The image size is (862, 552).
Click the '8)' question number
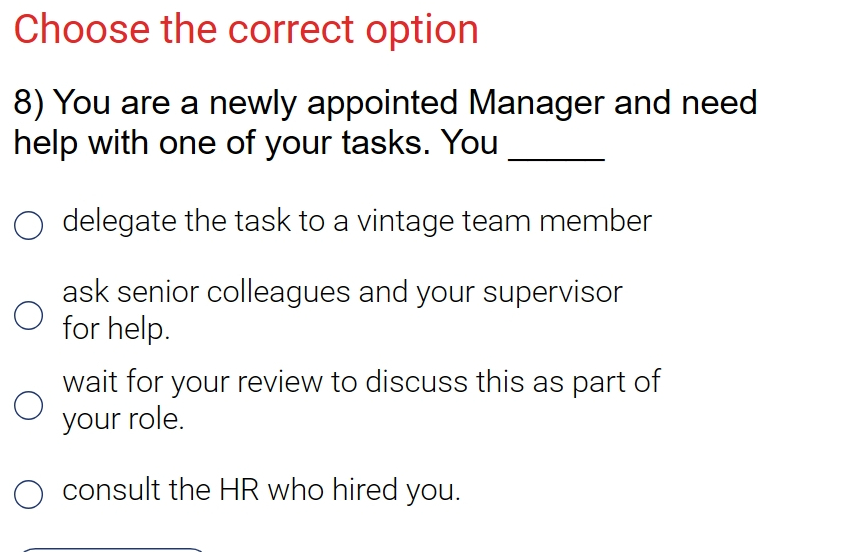click(29, 103)
